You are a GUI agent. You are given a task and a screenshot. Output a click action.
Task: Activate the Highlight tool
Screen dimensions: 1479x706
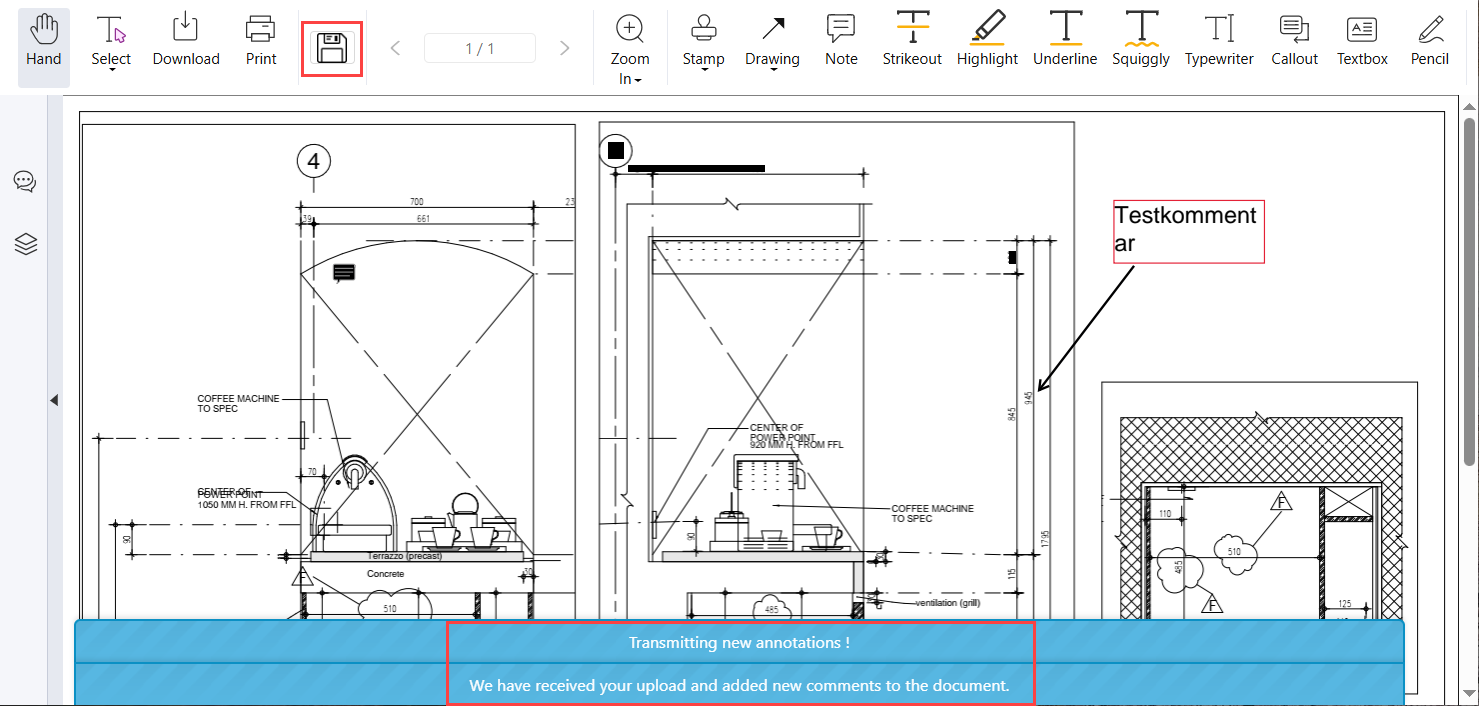click(987, 42)
